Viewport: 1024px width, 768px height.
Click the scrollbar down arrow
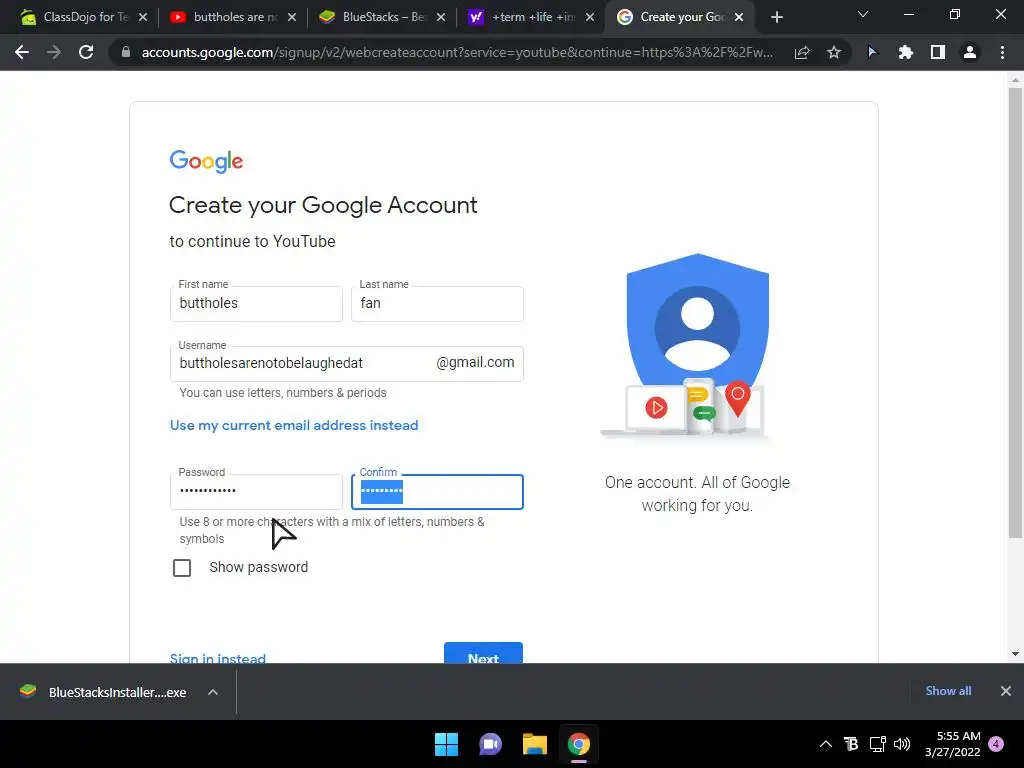coord(1015,654)
